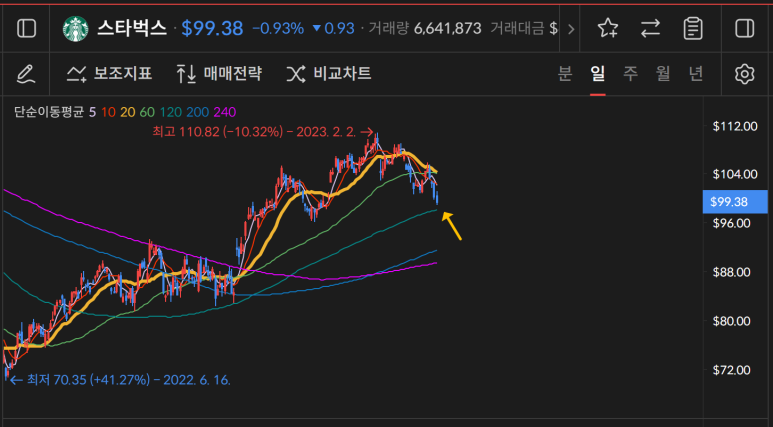The height and width of the screenshot is (427, 773).
Task: Open the clipboard order icon
Action: (x=693, y=28)
